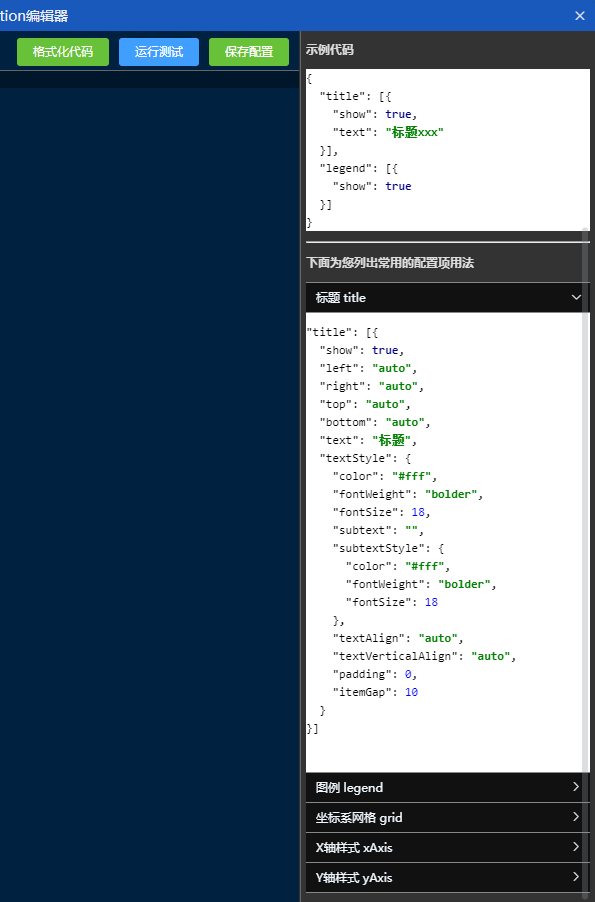The height and width of the screenshot is (902, 595).
Task: Save config with 保存配置 button
Action: click(249, 52)
